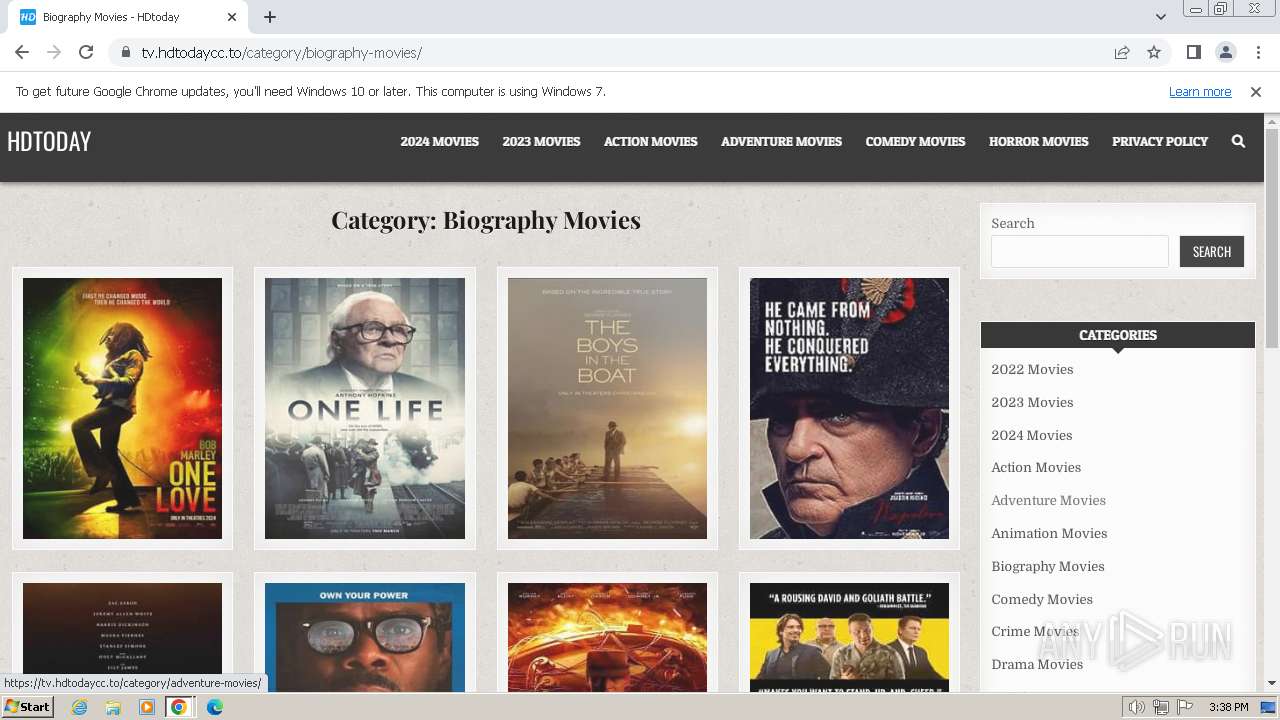This screenshot has height=720, width=1280.
Task: Open Adventure Movies category in sidebar
Action: tap(1048, 500)
